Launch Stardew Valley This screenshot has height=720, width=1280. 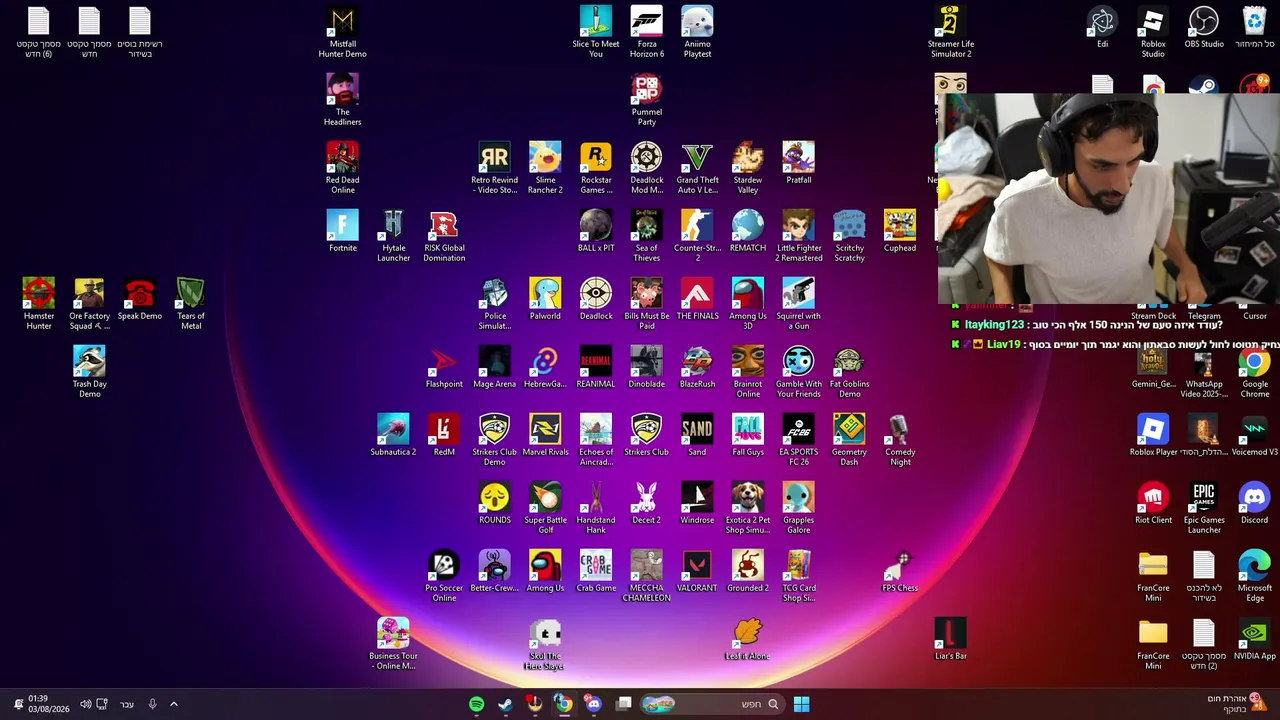pyautogui.click(x=747, y=168)
